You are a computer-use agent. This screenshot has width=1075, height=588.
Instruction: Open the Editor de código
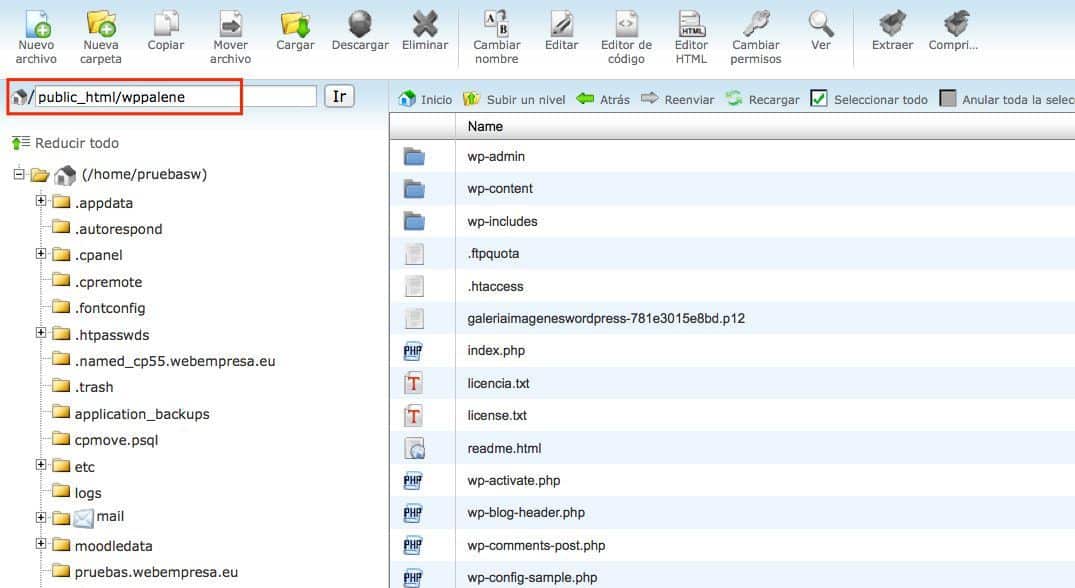pos(626,38)
